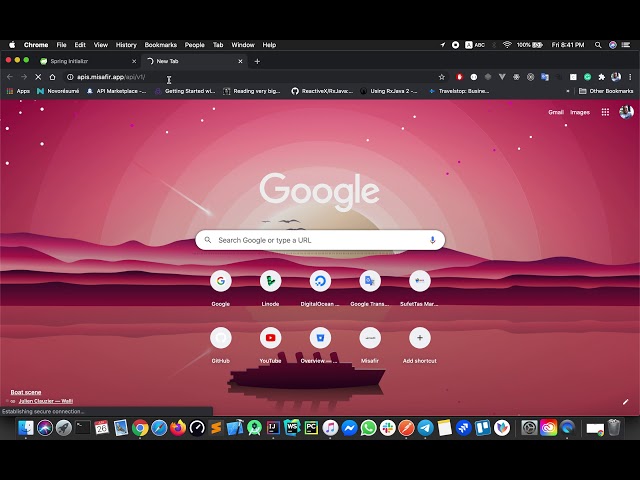
Task: Open the Boat scene background link
Action: click(x=26, y=392)
